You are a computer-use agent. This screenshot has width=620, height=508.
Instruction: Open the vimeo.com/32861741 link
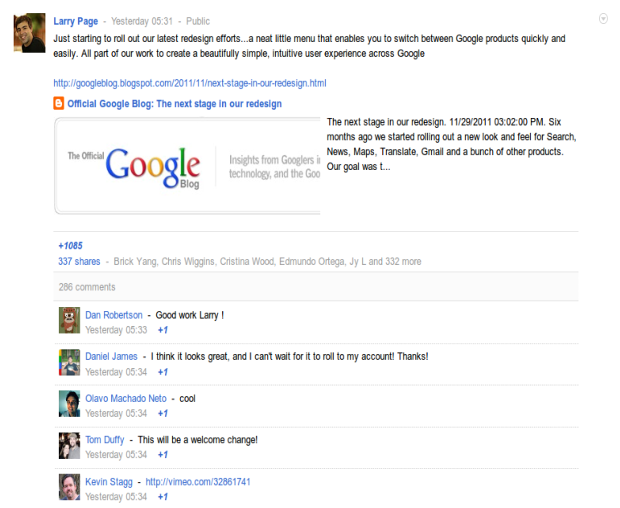pyautogui.click(x=198, y=482)
